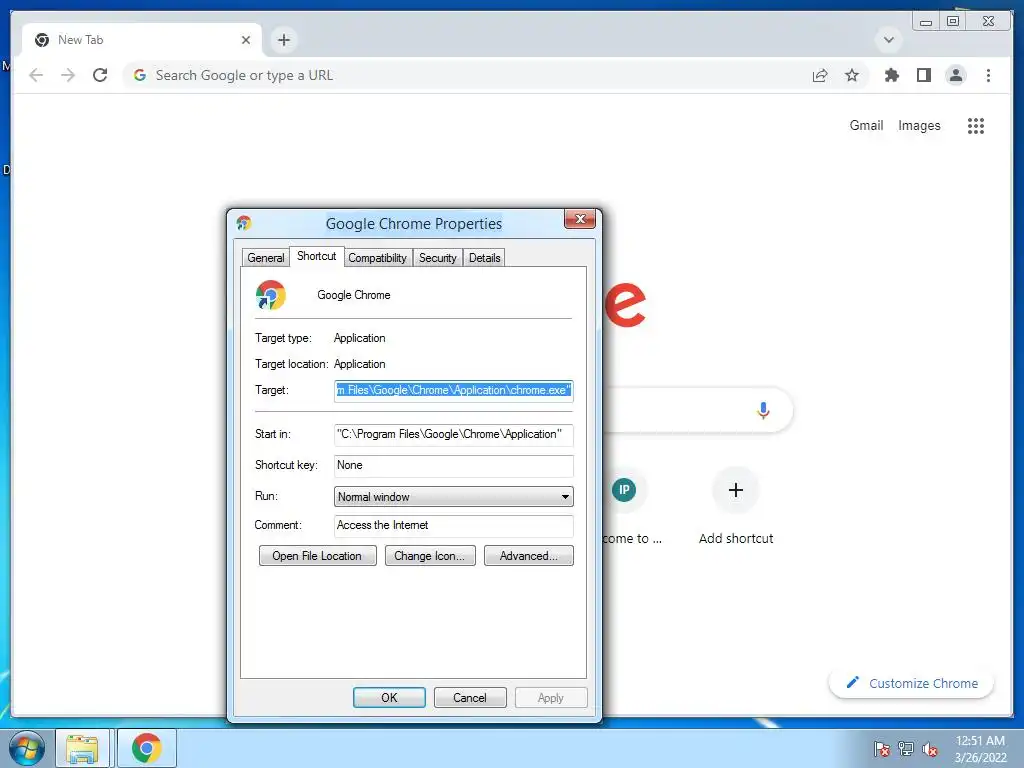Image resolution: width=1024 pixels, height=768 pixels.
Task: Click the Change Icon button
Action: click(430, 556)
